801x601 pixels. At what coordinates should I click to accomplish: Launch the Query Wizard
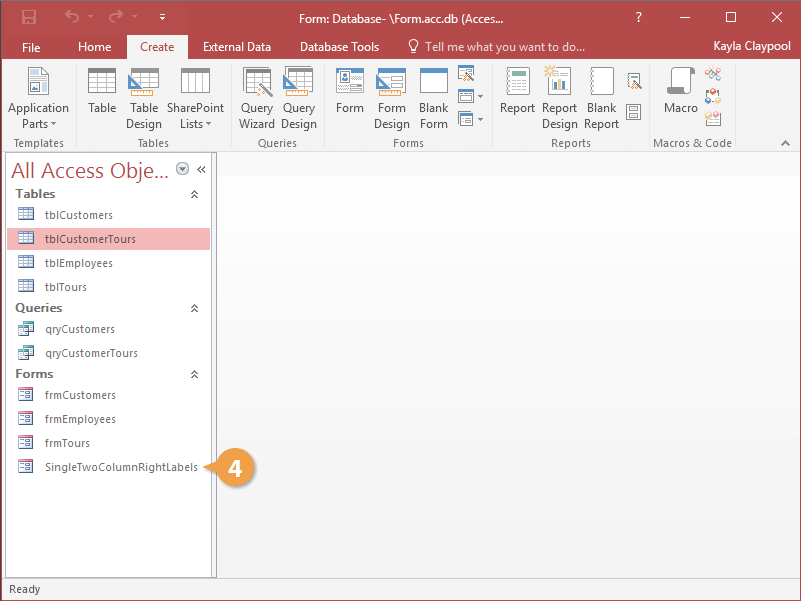pos(257,98)
